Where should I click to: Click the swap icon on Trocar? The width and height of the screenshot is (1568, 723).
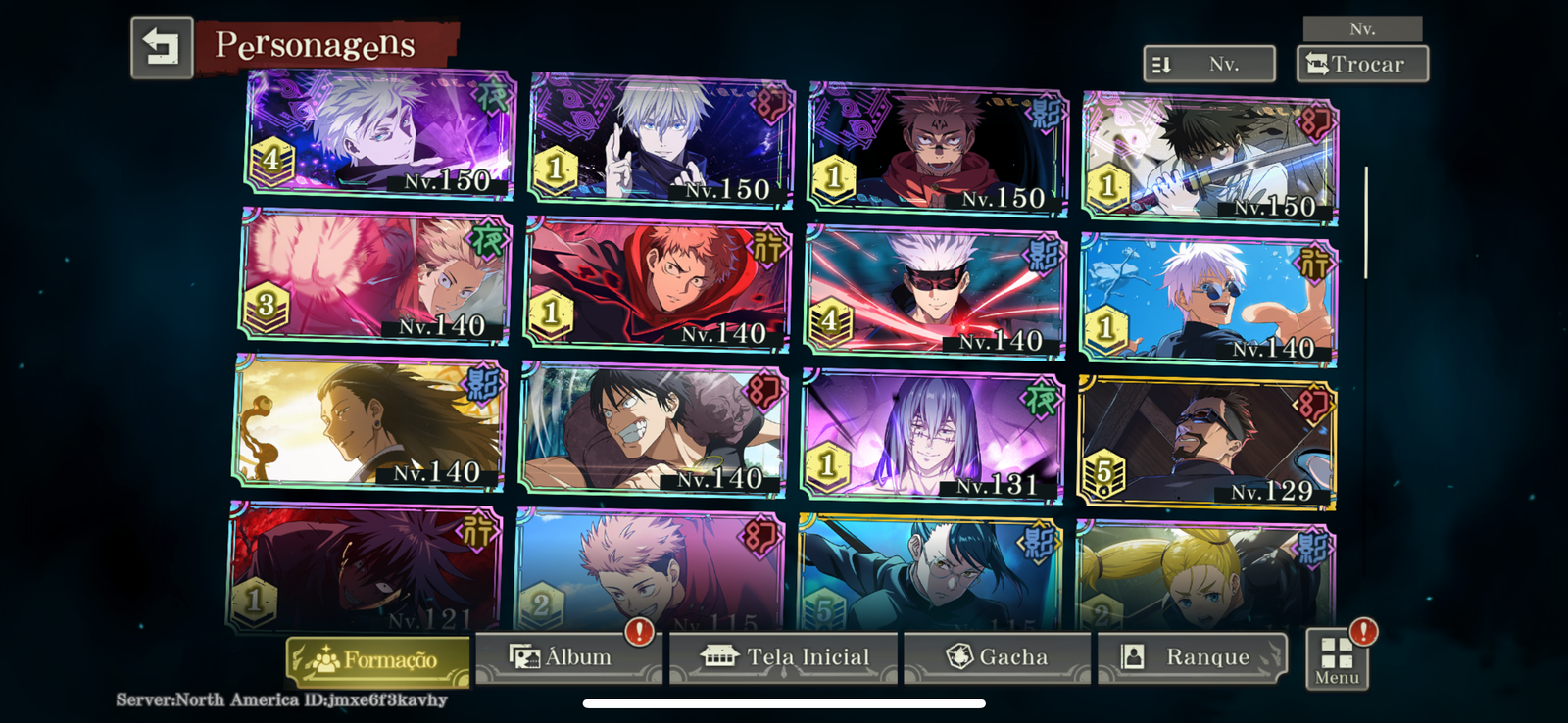coord(1317,64)
